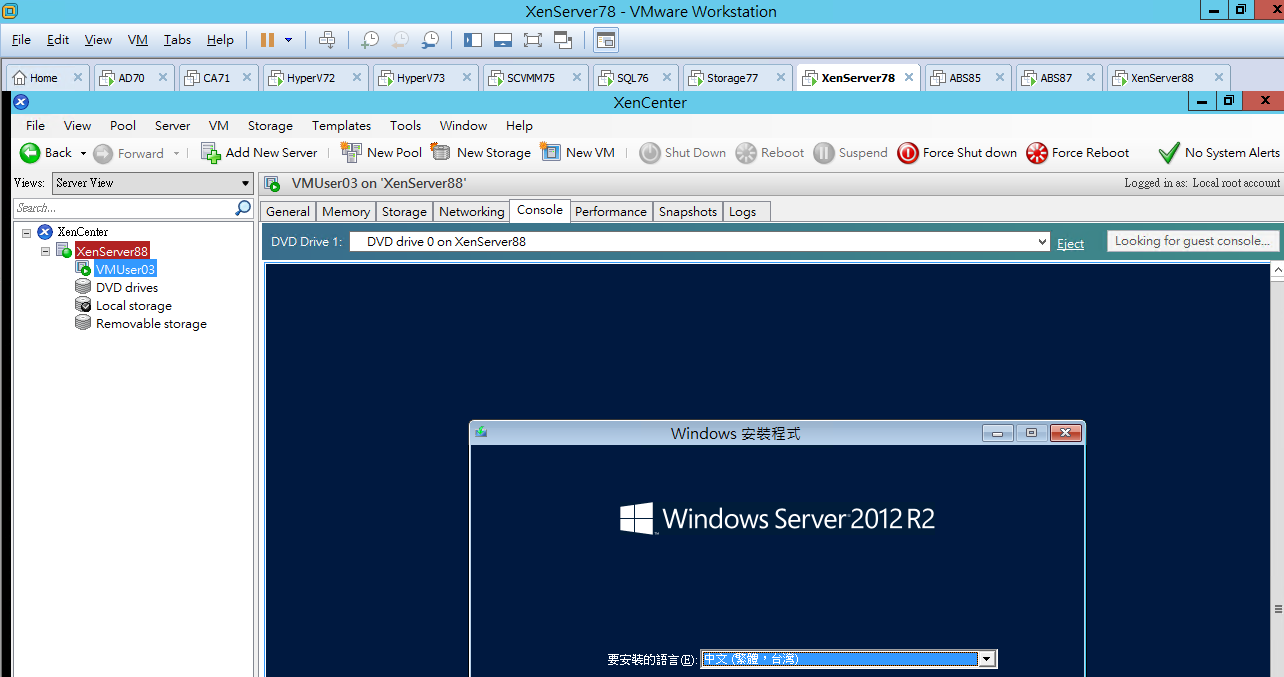Click the New VM icon
This screenshot has width=1284, height=677.
550,152
